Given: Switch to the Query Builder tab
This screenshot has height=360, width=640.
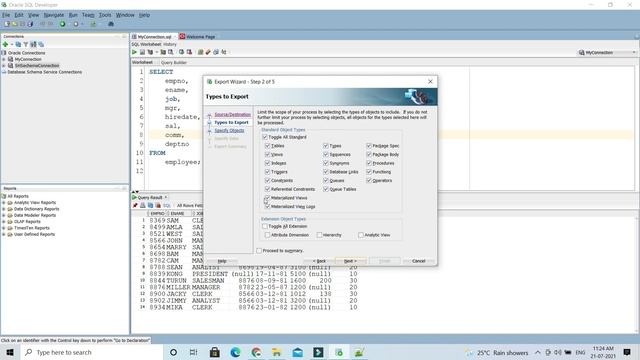Looking at the screenshot, I should 173,63.
